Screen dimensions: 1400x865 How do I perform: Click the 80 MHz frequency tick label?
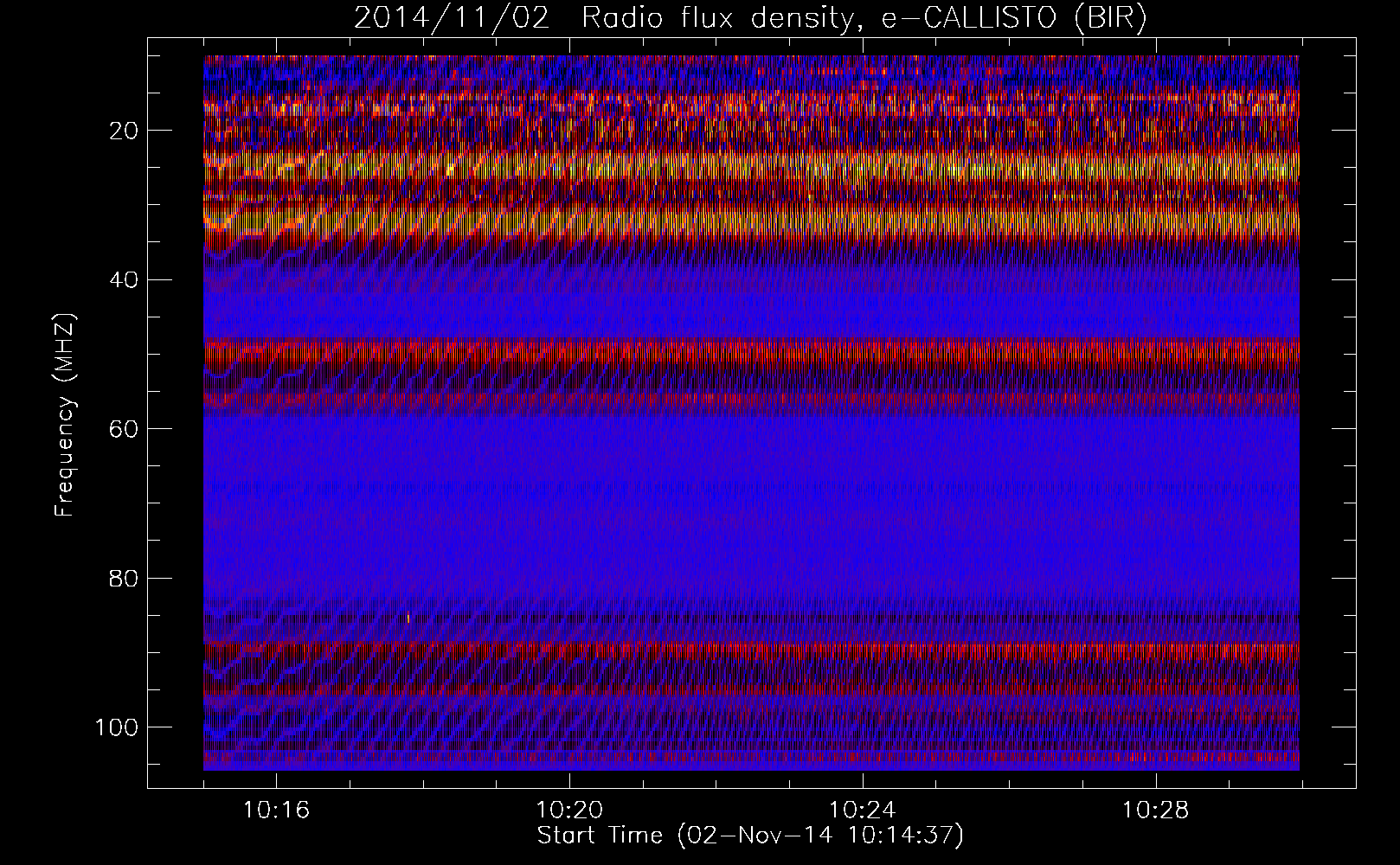point(125,578)
